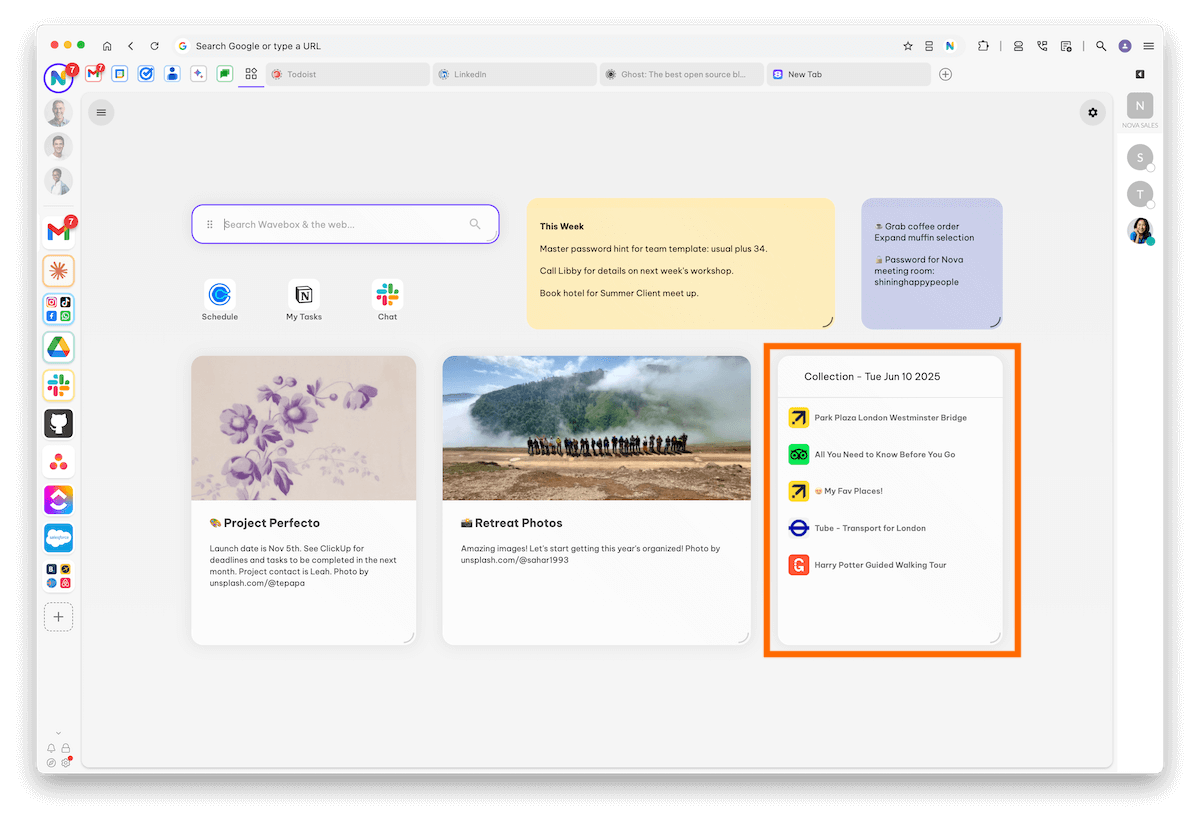This screenshot has width=1200, height=822.
Task: Open the social media apps group icon
Action: coord(59,309)
